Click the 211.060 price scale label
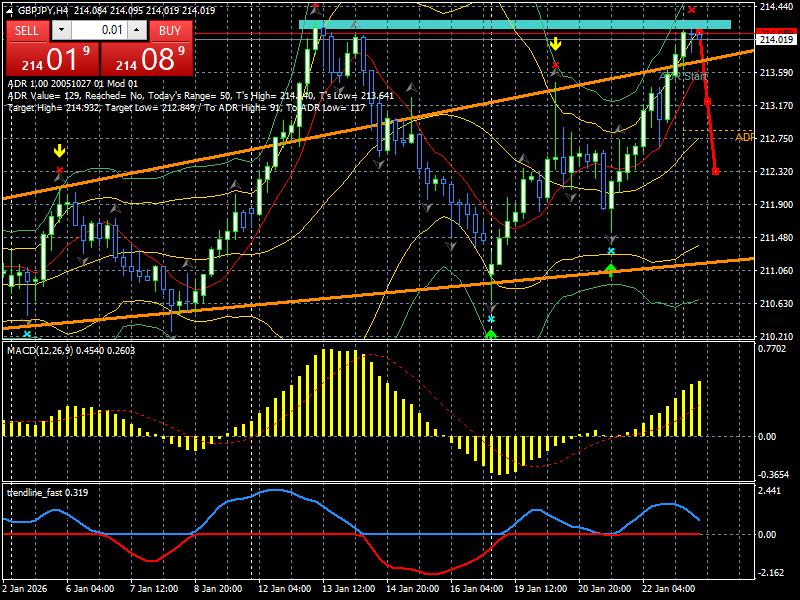The width and height of the screenshot is (800, 600). [x=776, y=270]
